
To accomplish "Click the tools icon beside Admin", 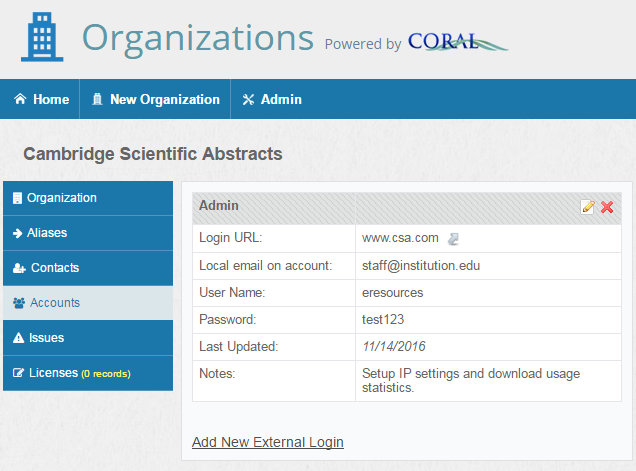I will [x=248, y=99].
